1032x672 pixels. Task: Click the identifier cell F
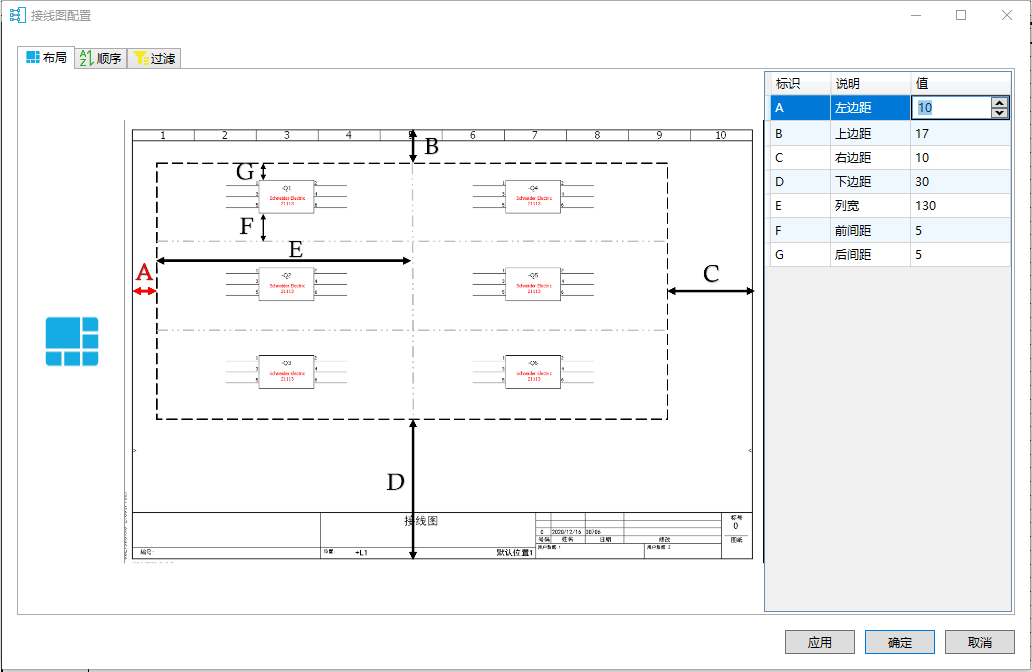point(800,230)
